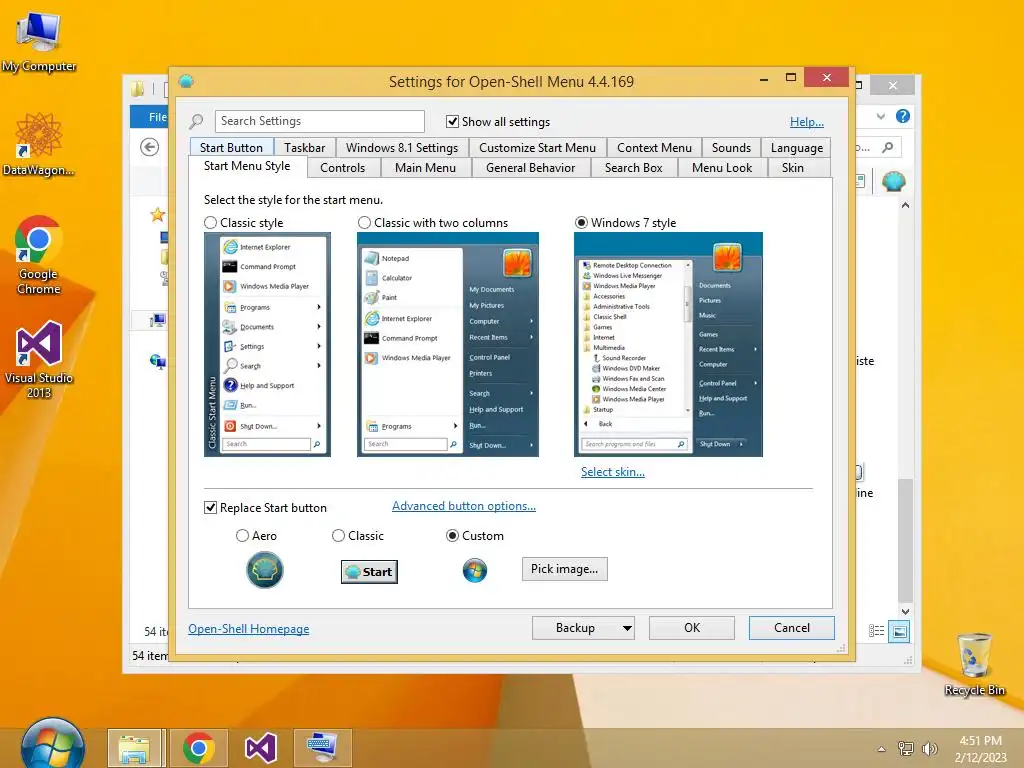This screenshot has width=1024, height=768.
Task: Click the two columns preview thumbnail
Action: pyautogui.click(x=448, y=344)
